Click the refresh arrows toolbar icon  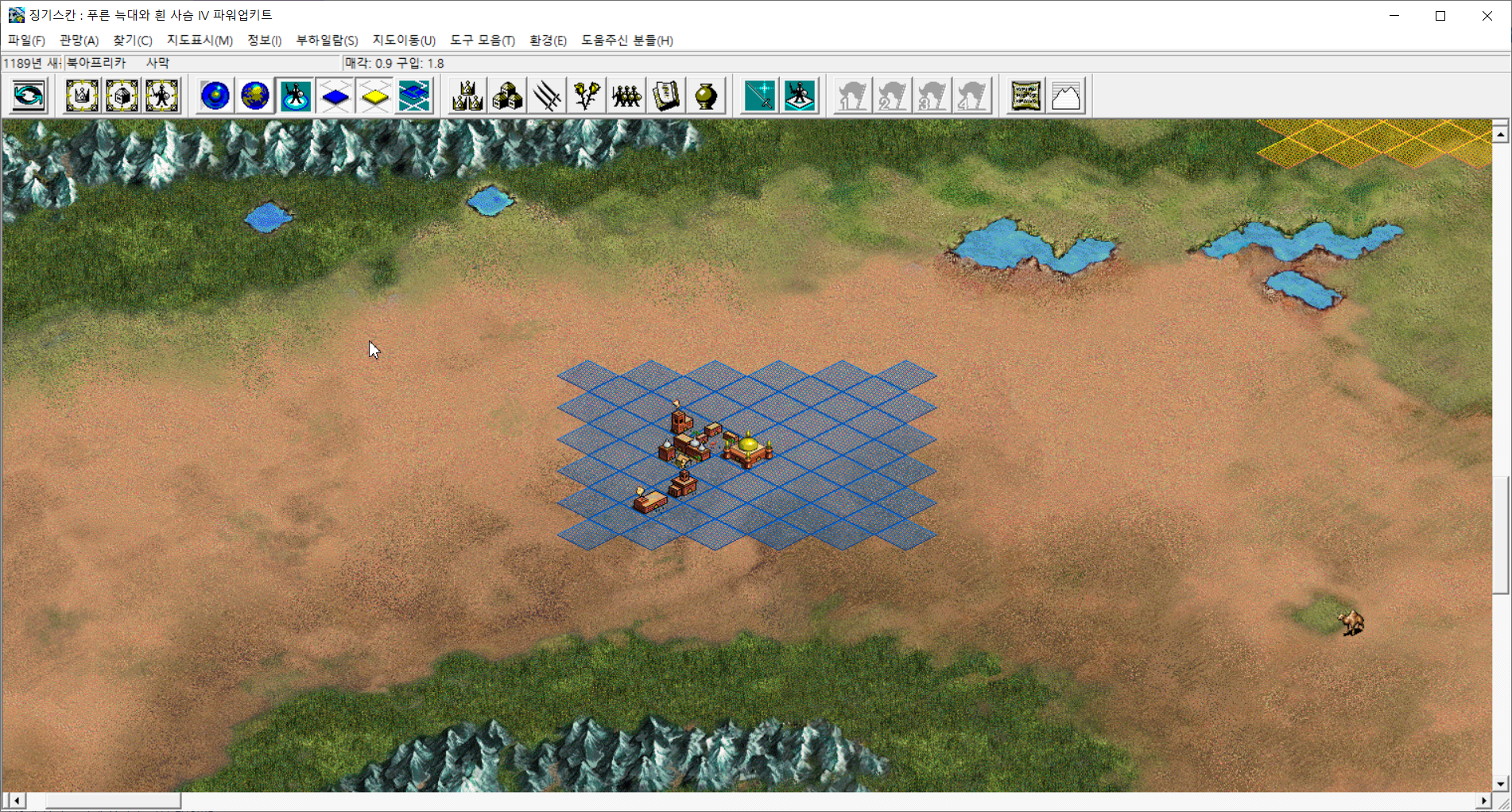tap(29, 96)
